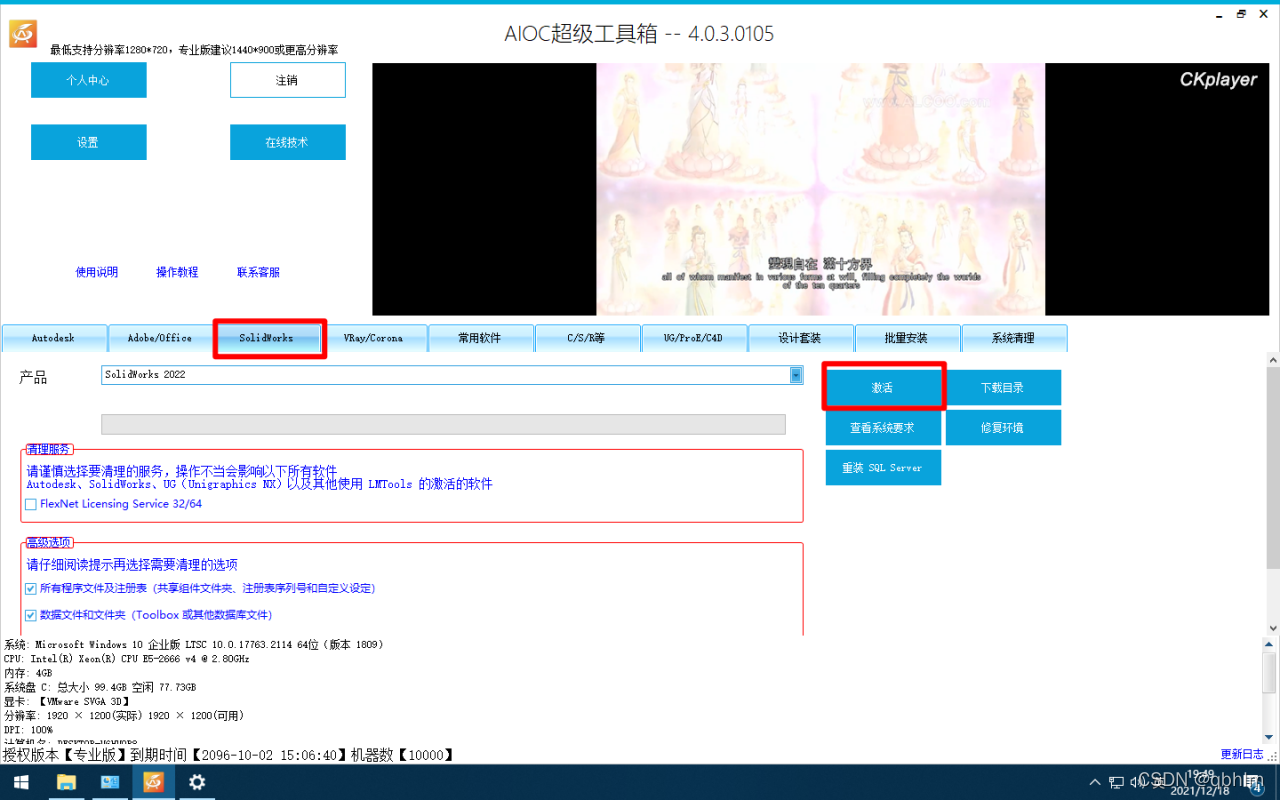
Task: Click the 个人中心 button
Action: tap(88, 80)
